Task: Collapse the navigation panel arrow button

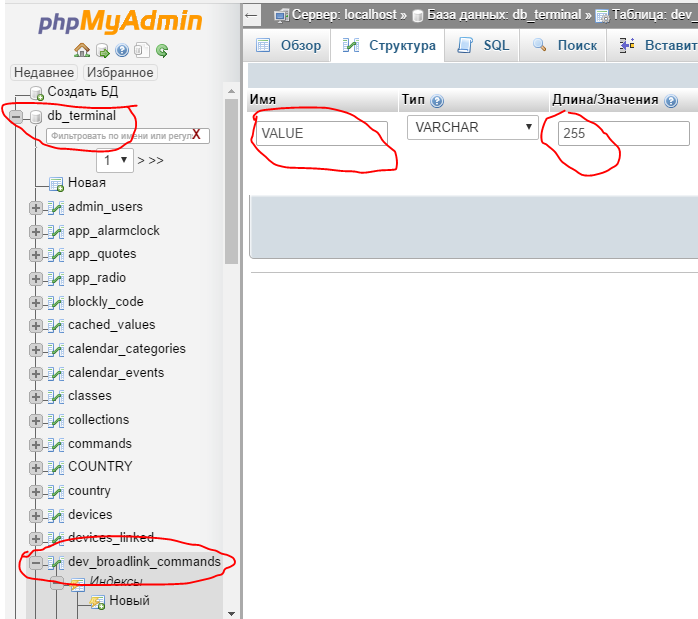Action: coord(252,16)
